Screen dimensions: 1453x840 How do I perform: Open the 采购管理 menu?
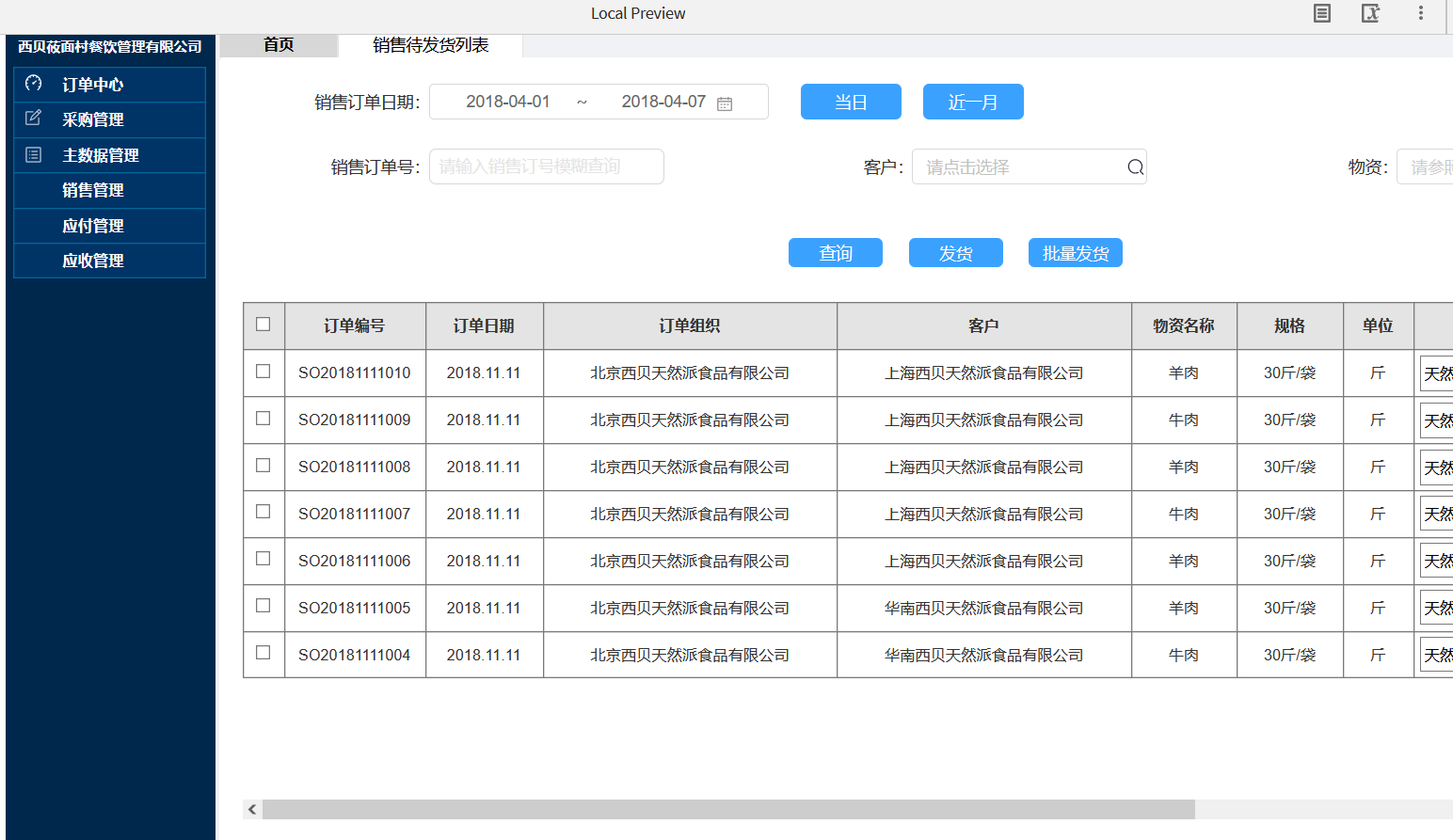tap(110, 119)
